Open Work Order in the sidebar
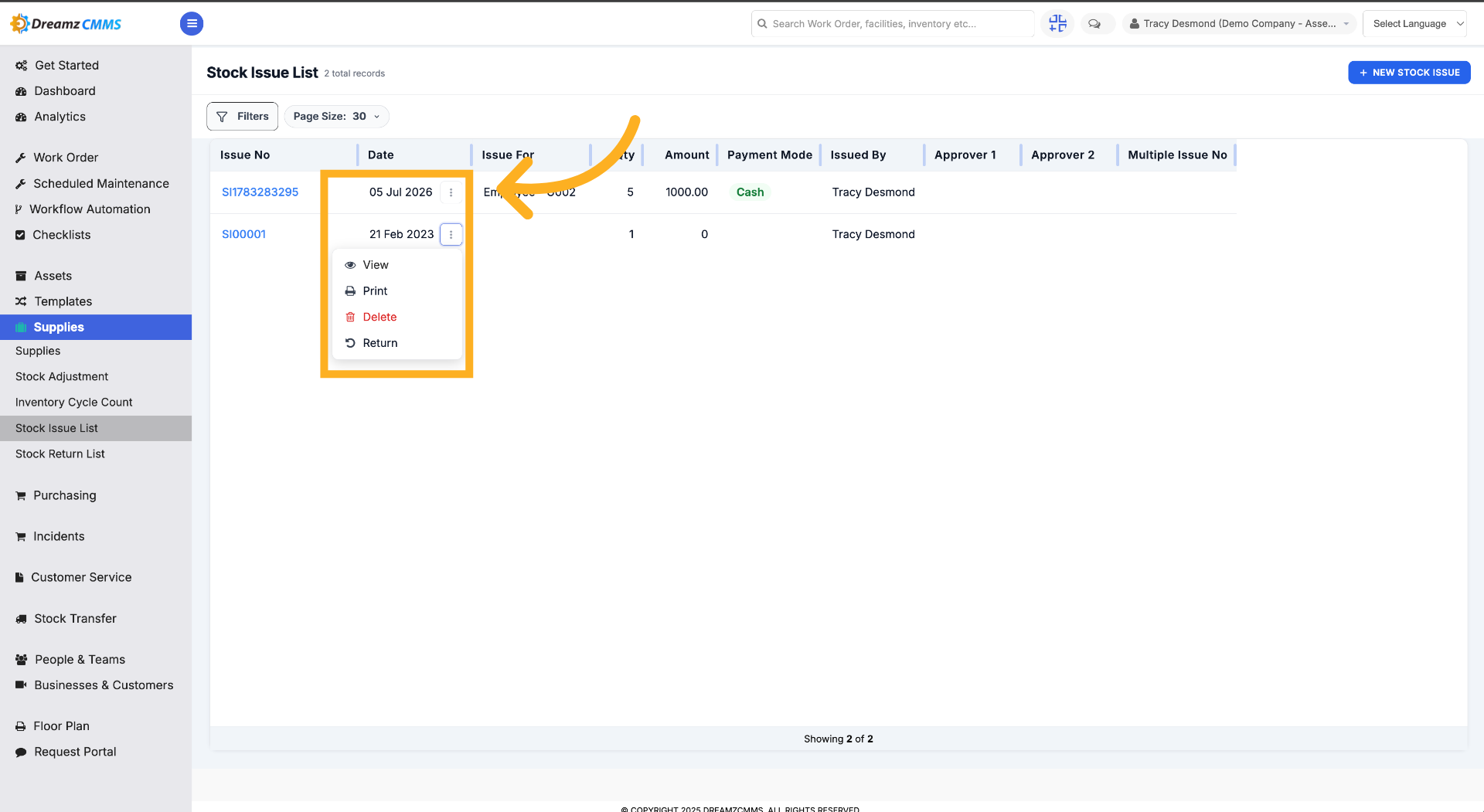Viewport: 1484px width, 812px height. coord(66,158)
